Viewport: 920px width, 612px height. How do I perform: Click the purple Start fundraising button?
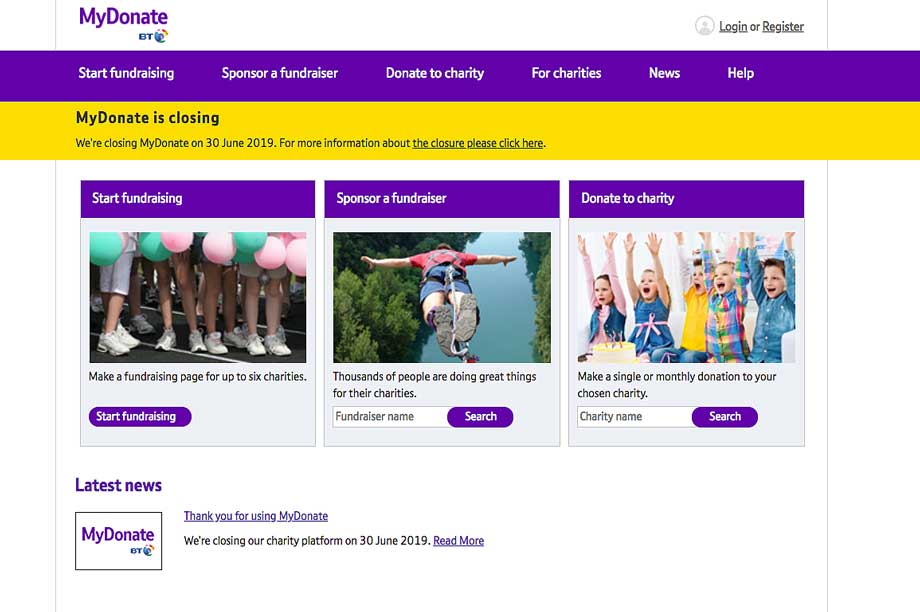point(140,417)
